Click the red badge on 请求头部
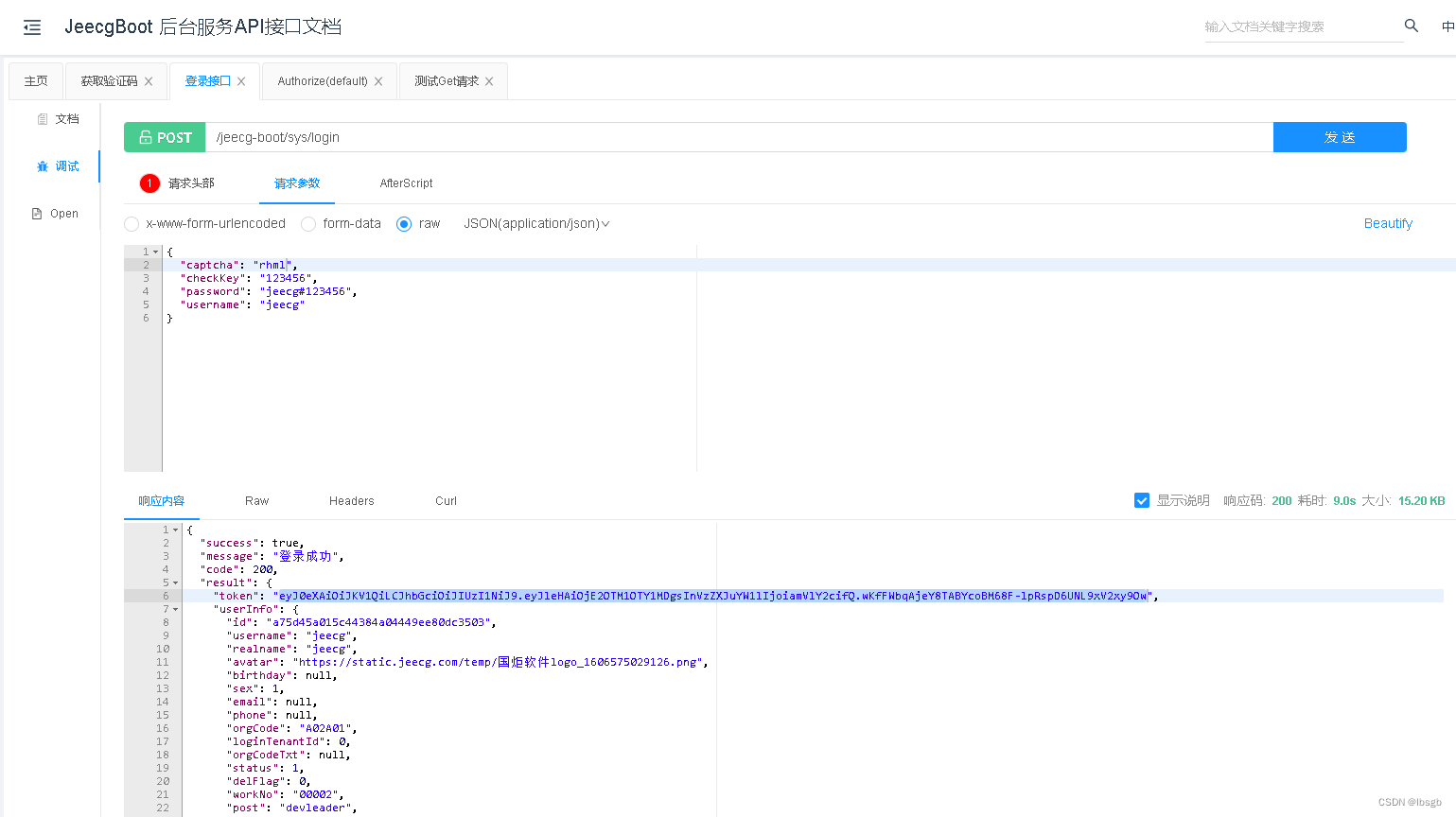The image size is (1456, 817). 149,183
